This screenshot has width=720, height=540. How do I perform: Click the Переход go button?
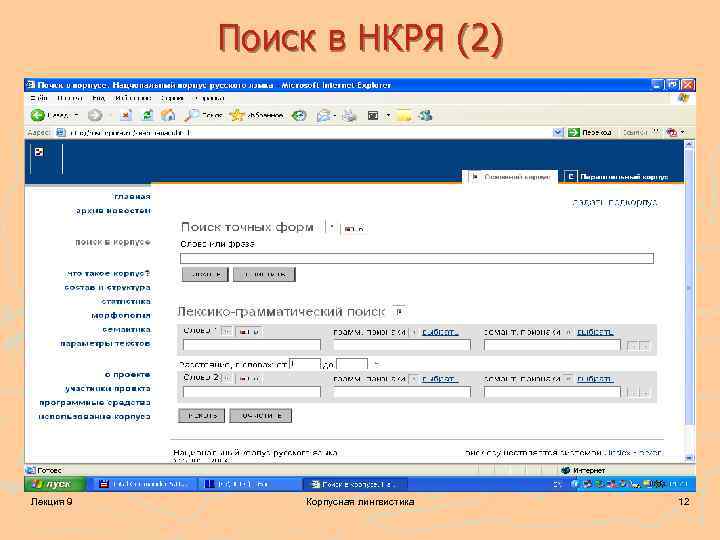coord(590,132)
